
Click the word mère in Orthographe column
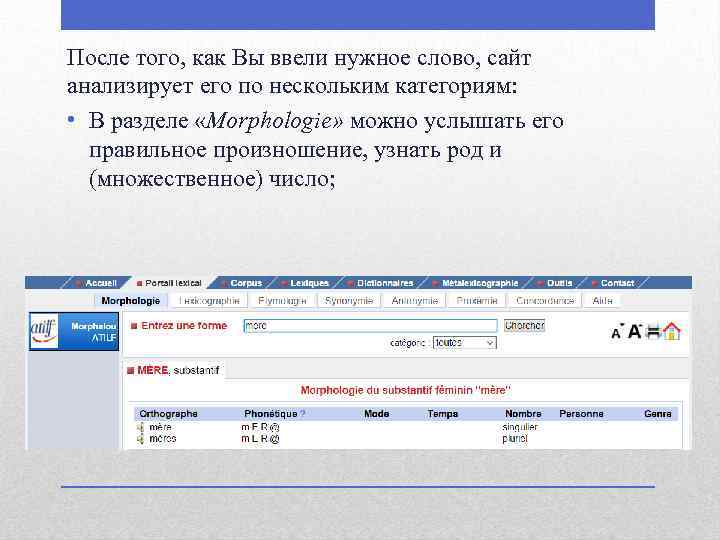click(160, 428)
